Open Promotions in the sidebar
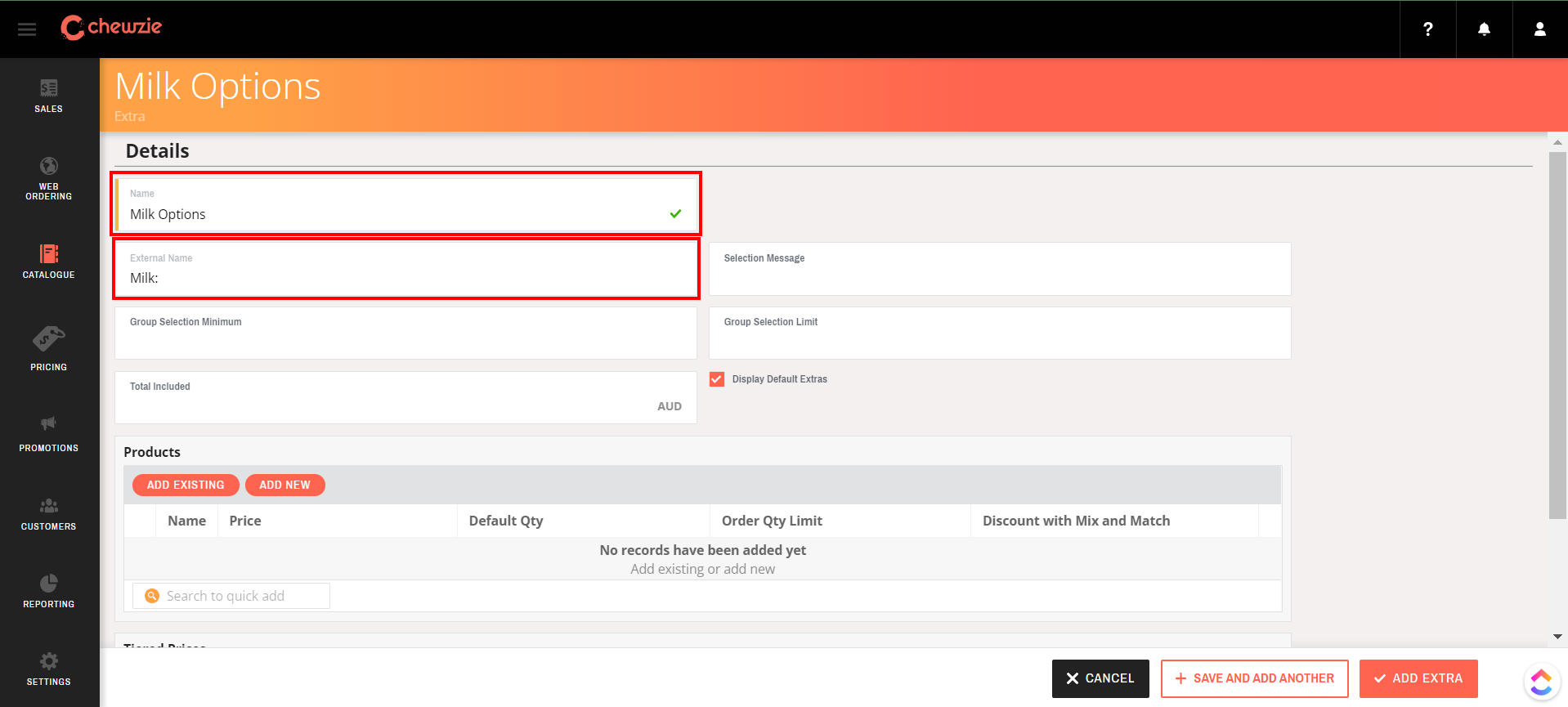The width and height of the screenshot is (1568, 707). coord(49,434)
